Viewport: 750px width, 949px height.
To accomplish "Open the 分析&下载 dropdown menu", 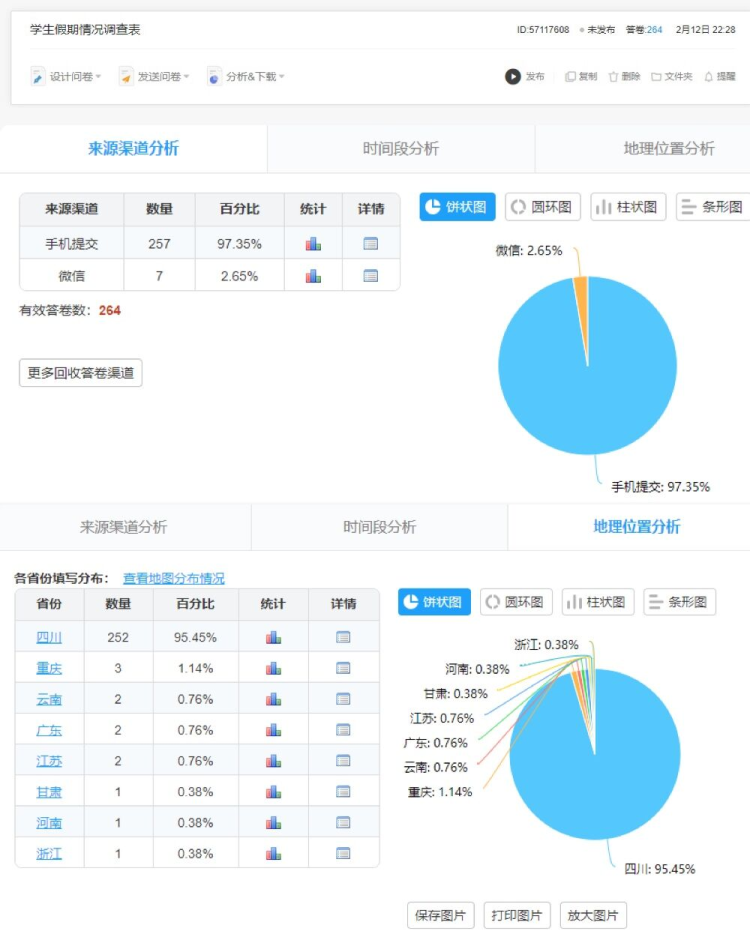I will pos(246,76).
